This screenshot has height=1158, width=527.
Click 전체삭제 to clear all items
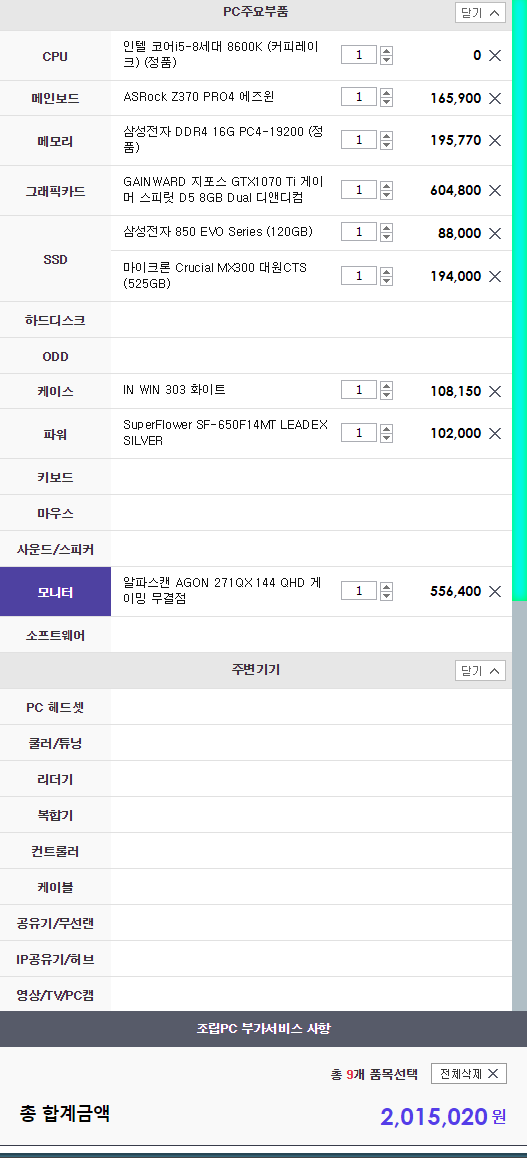469,1073
